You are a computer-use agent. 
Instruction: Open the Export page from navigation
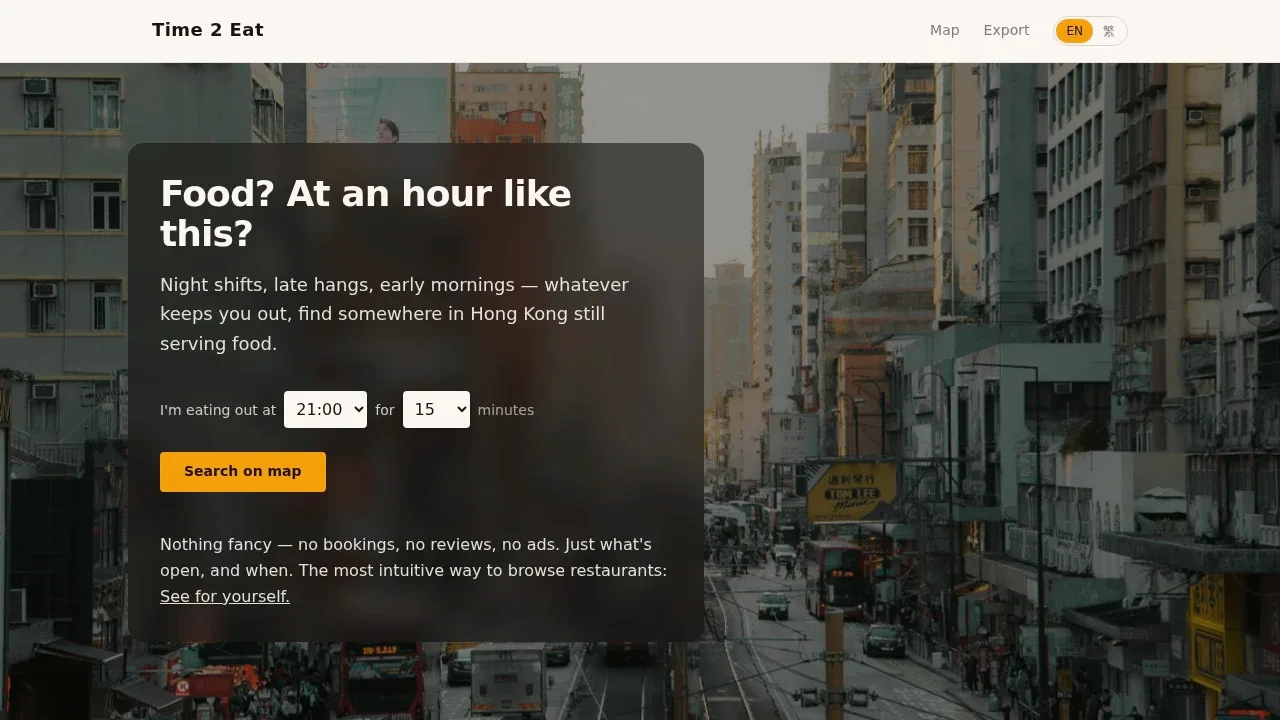[x=1006, y=30]
